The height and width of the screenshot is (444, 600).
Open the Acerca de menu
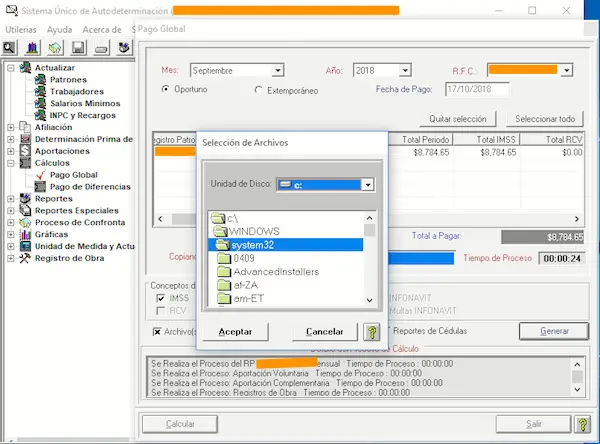coord(102,29)
